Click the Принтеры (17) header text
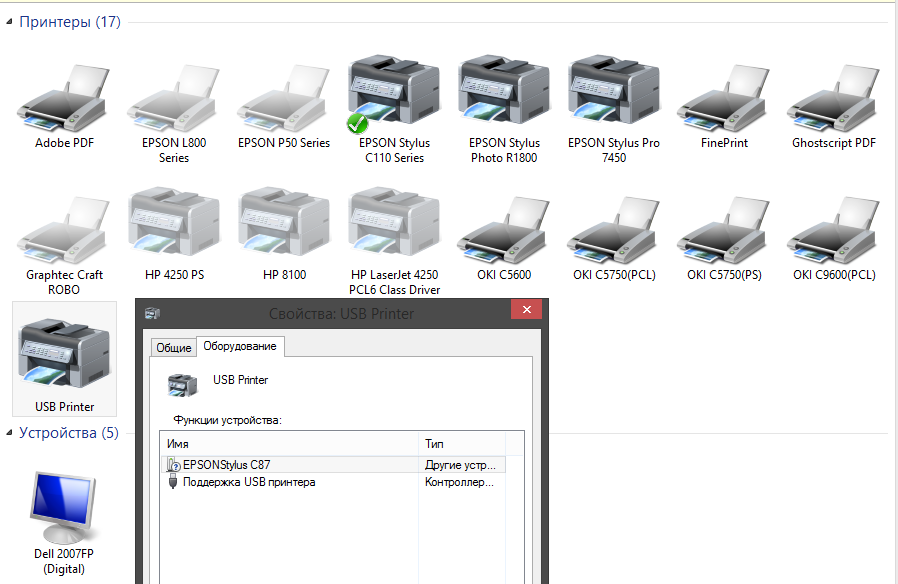The image size is (898, 584). tap(70, 22)
